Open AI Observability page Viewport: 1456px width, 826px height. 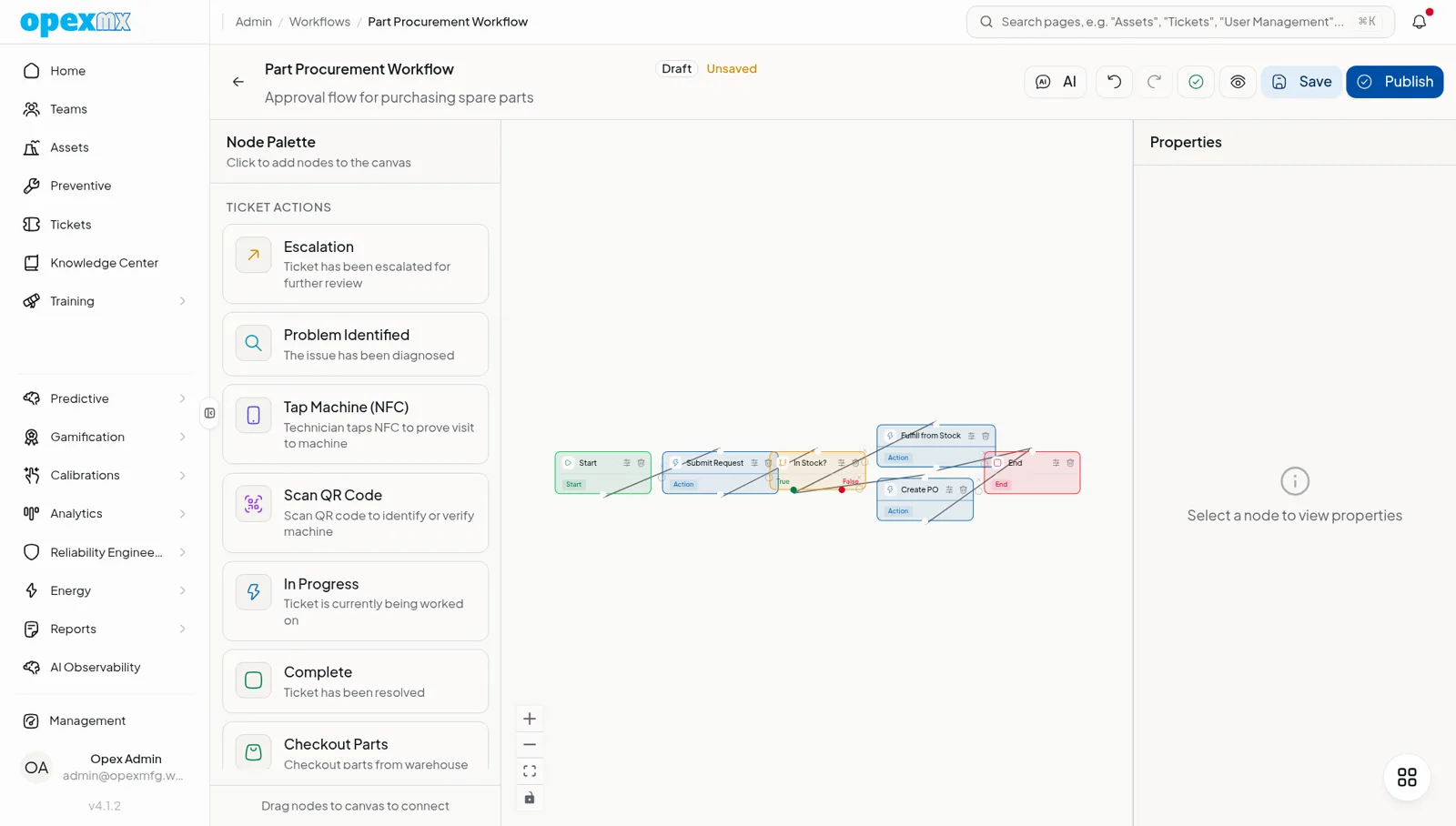click(105, 667)
